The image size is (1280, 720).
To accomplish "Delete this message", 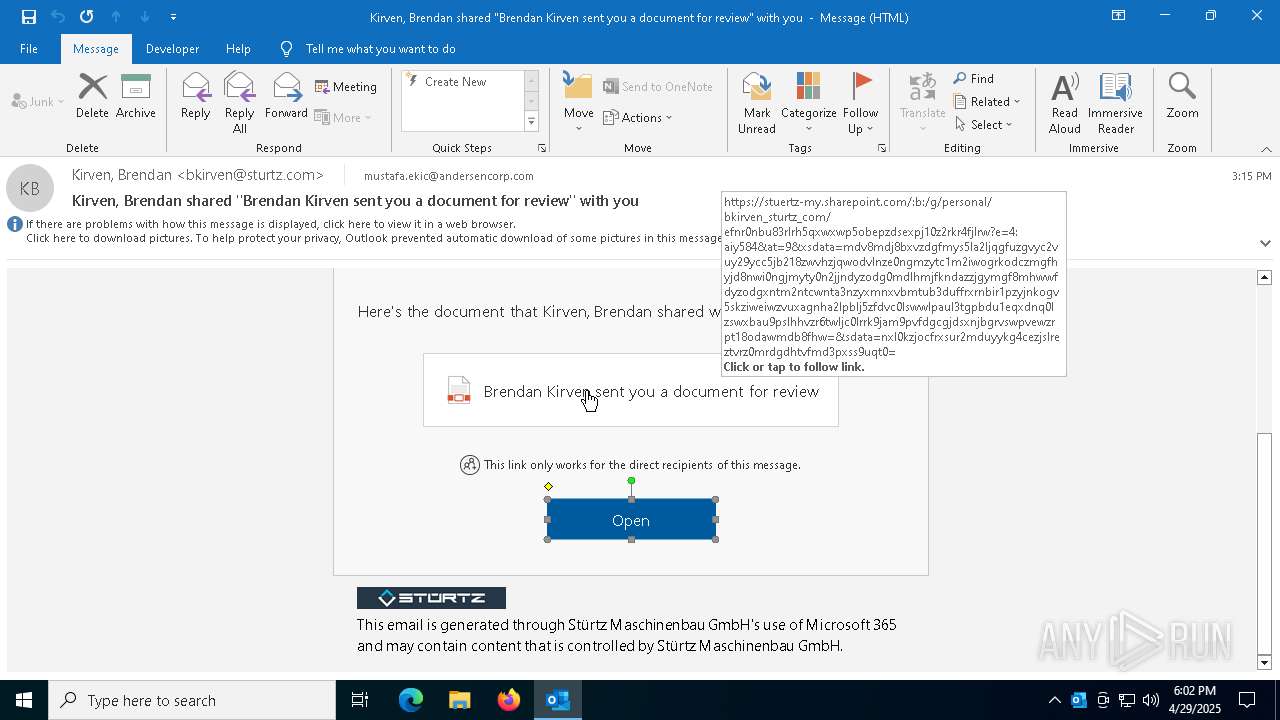I will (x=92, y=97).
